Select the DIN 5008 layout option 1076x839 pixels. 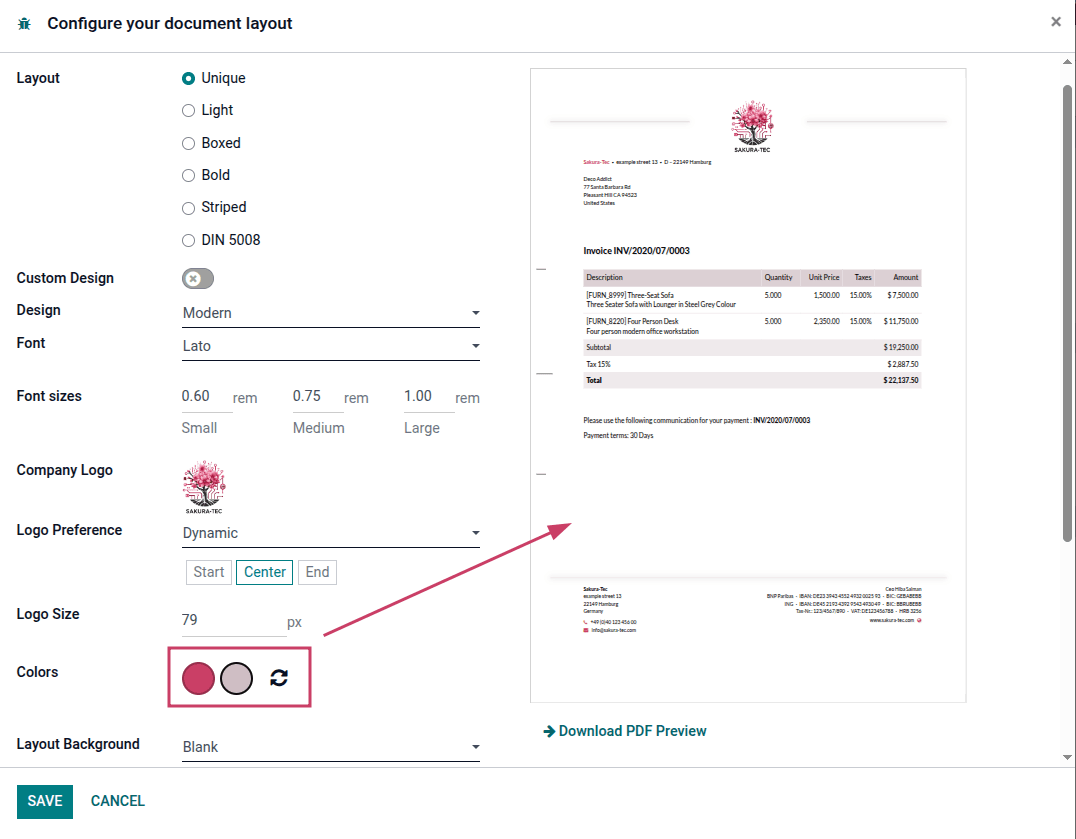[x=188, y=240]
